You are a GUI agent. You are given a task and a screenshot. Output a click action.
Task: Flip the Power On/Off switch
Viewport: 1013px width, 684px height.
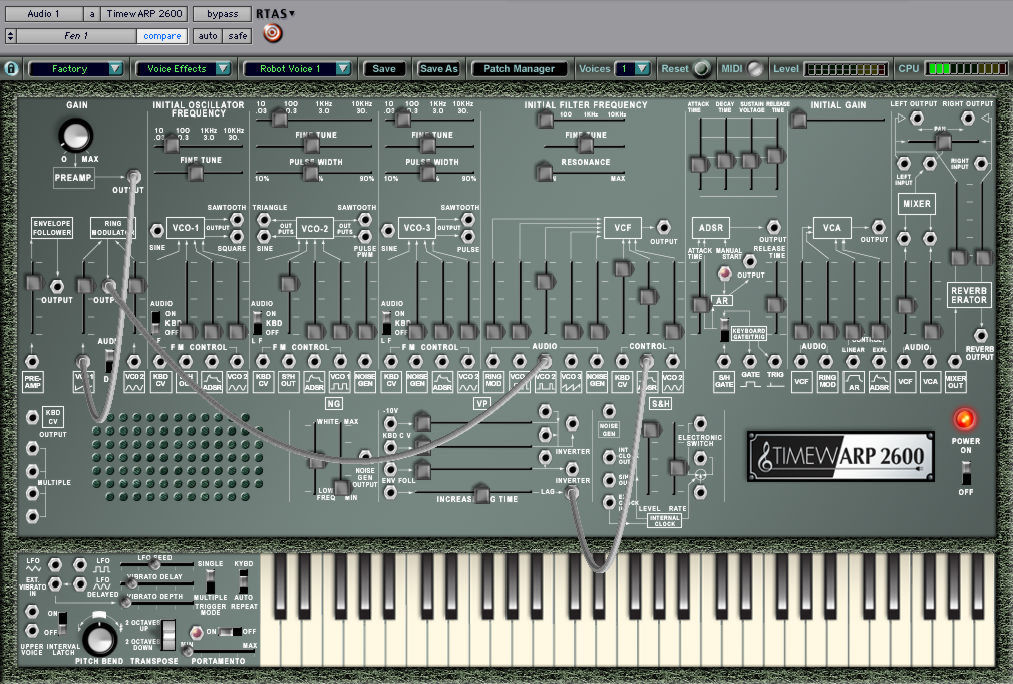[966, 473]
